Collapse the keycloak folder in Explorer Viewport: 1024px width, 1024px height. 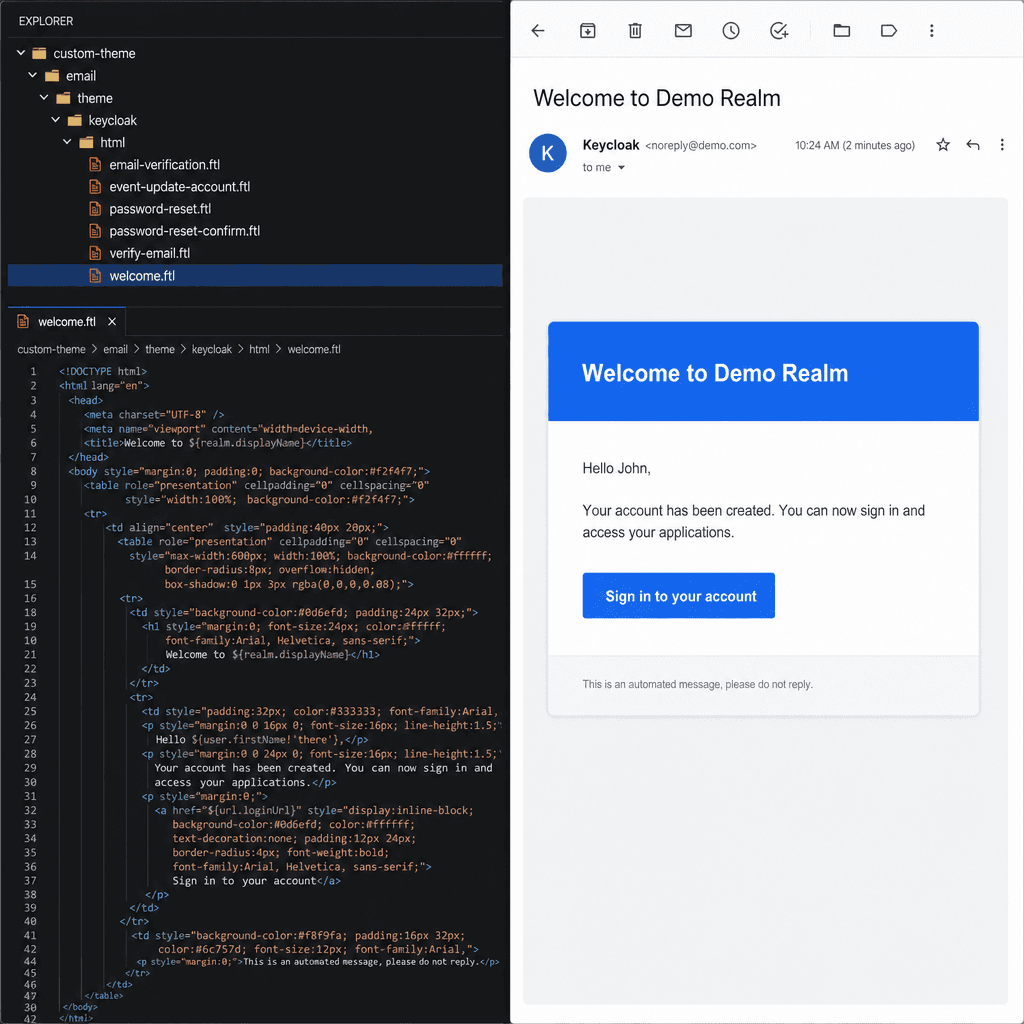click(x=56, y=120)
